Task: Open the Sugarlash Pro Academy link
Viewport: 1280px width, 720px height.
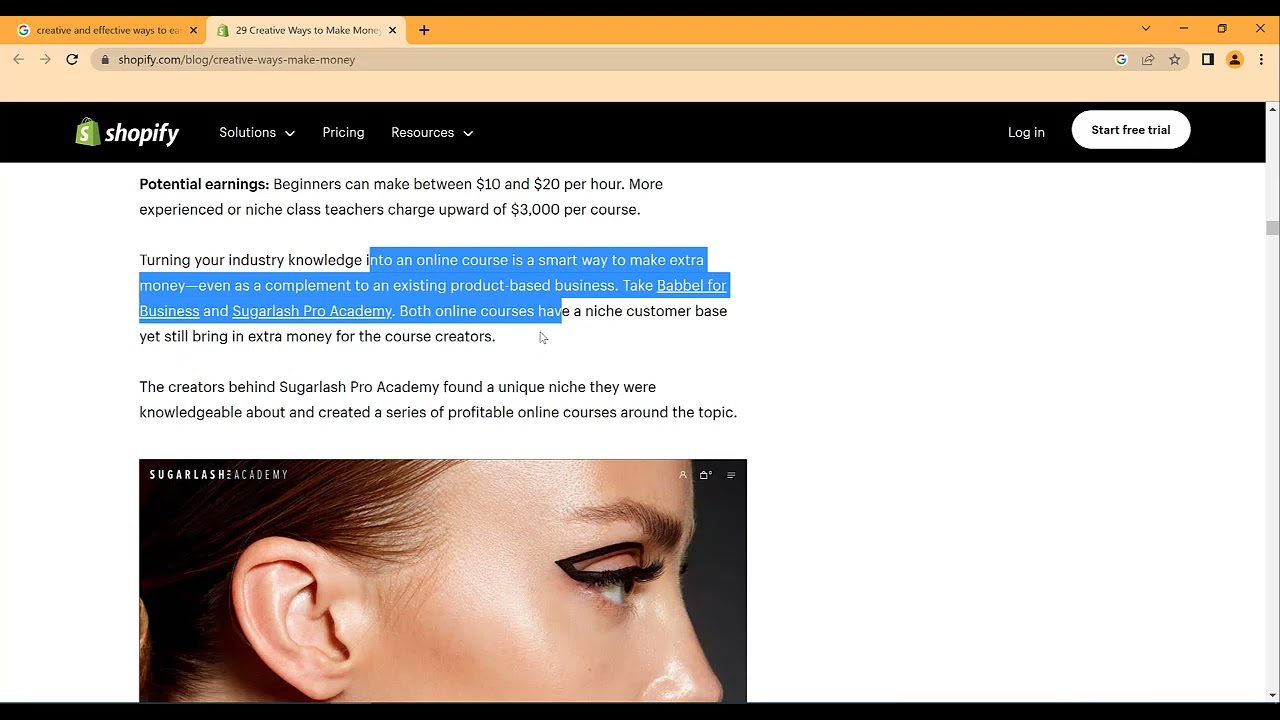Action: point(312,311)
